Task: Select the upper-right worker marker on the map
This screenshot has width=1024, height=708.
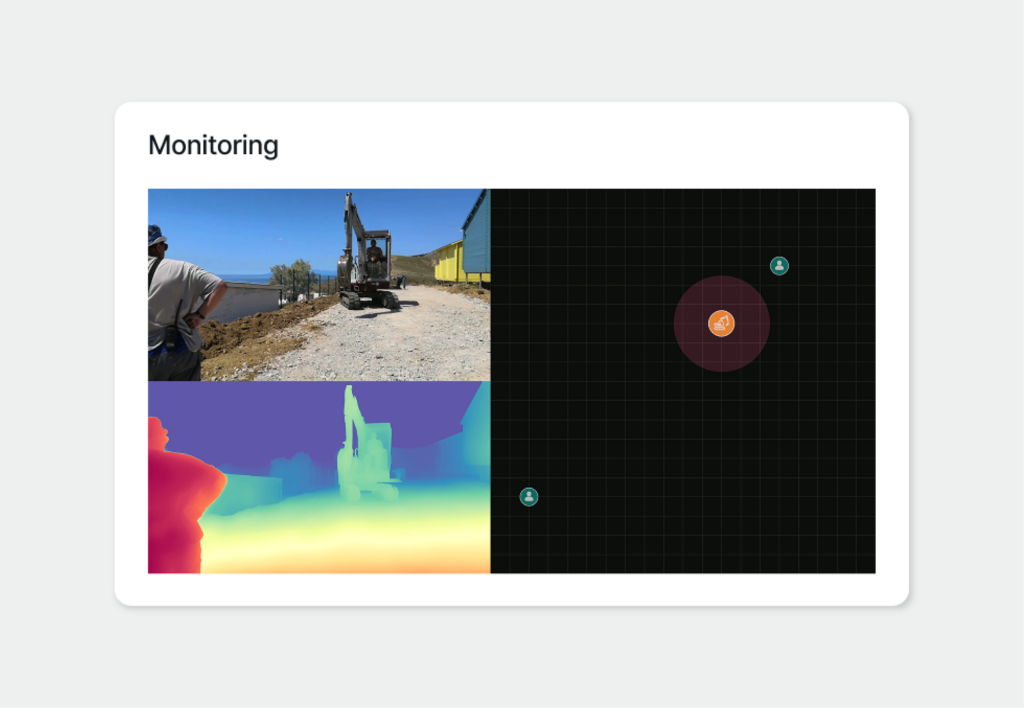Action: pyautogui.click(x=779, y=266)
